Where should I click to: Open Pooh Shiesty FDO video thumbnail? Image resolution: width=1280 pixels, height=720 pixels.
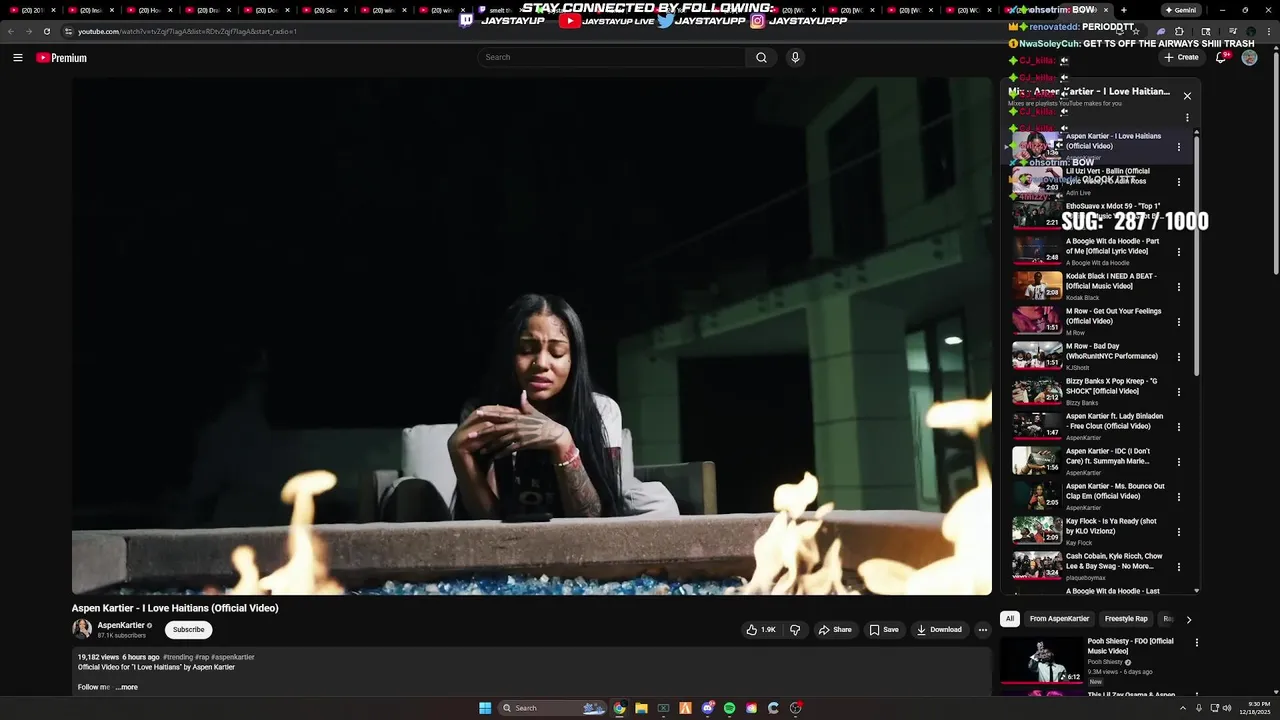[x=1042, y=660]
